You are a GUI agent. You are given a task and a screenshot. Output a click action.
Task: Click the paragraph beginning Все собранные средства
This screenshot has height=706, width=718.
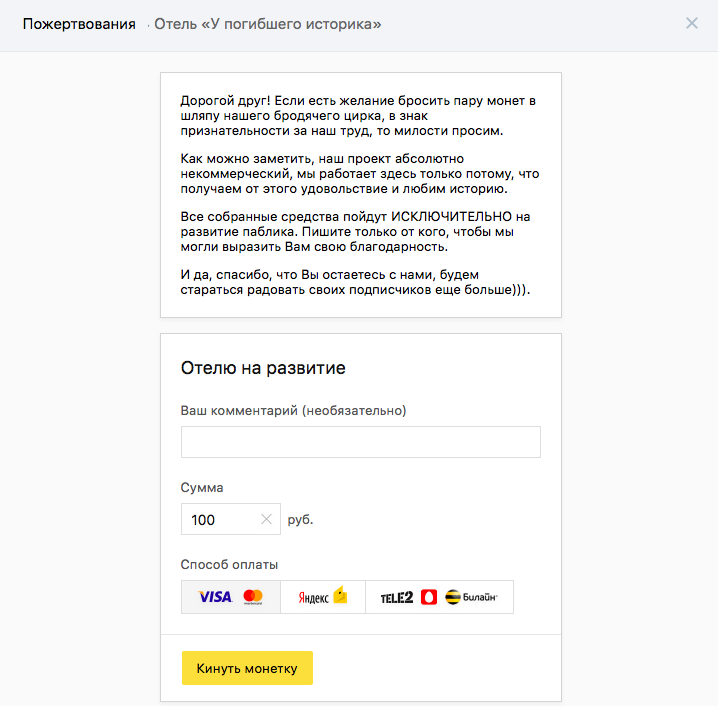pos(355,231)
